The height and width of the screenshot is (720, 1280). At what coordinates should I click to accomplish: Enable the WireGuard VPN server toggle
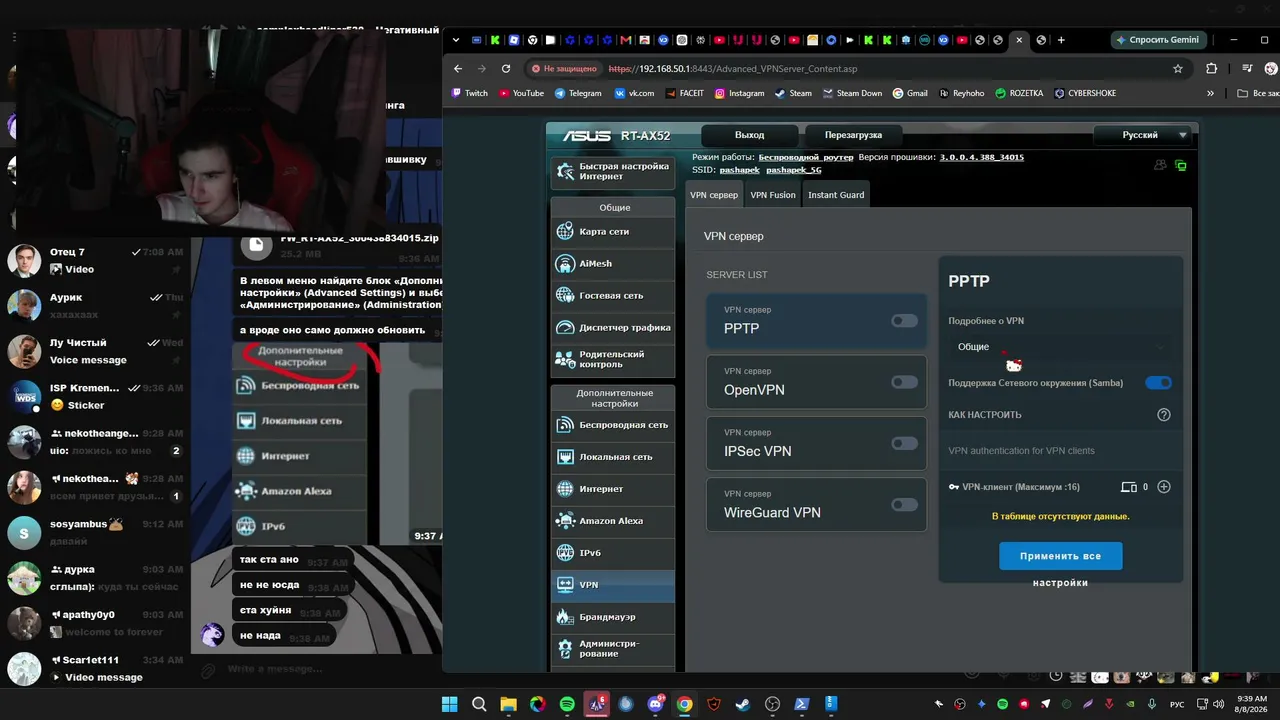[x=904, y=505]
